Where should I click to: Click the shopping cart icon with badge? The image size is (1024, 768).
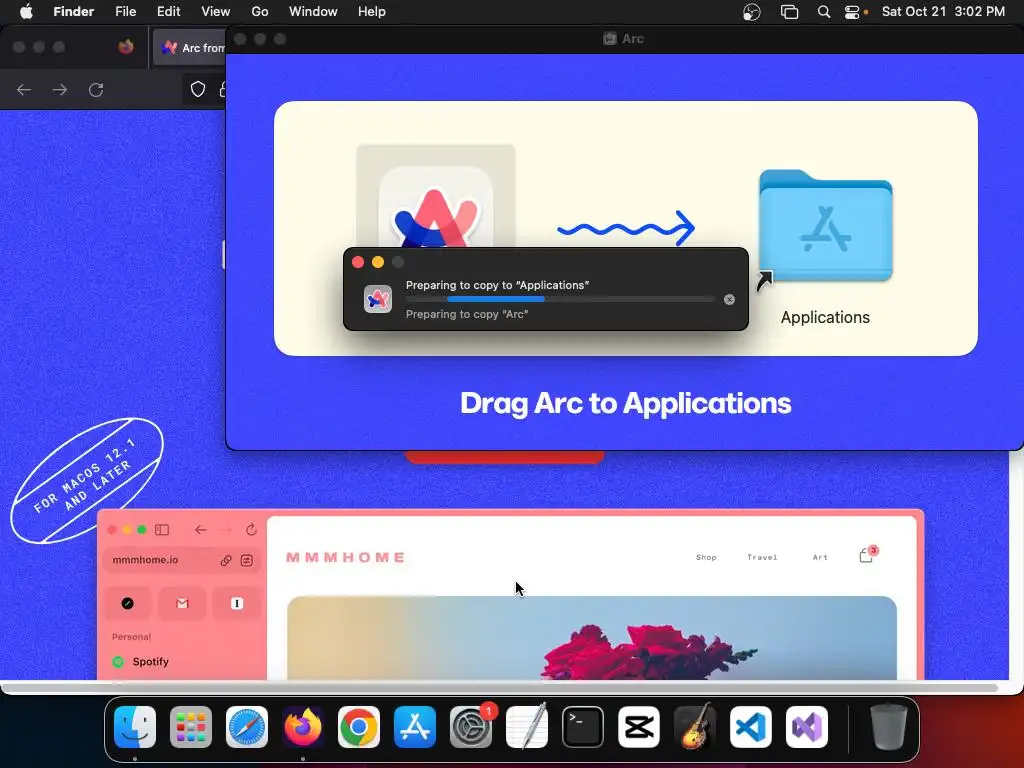pyautogui.click(x=867, y=554)
